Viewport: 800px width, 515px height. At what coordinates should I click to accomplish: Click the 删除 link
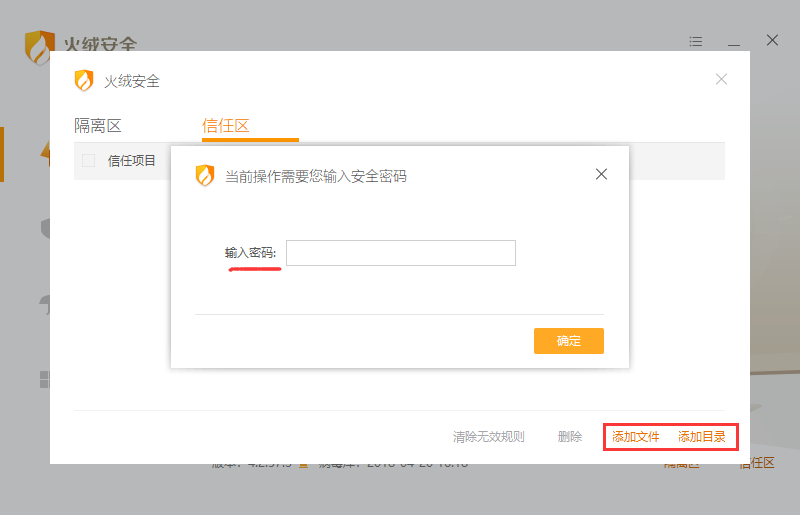point(569,437)
